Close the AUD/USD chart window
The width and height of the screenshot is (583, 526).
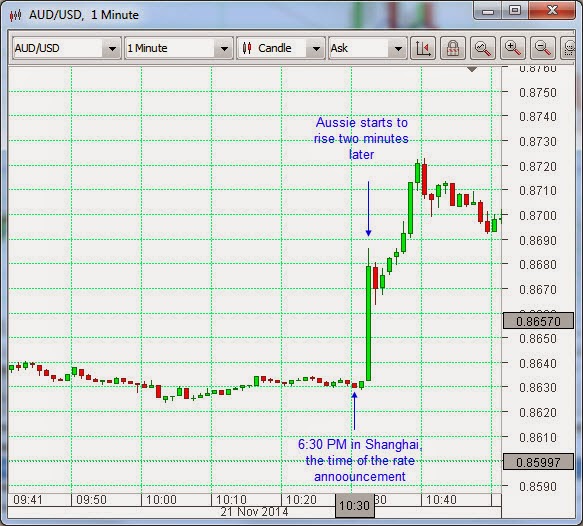552,11
